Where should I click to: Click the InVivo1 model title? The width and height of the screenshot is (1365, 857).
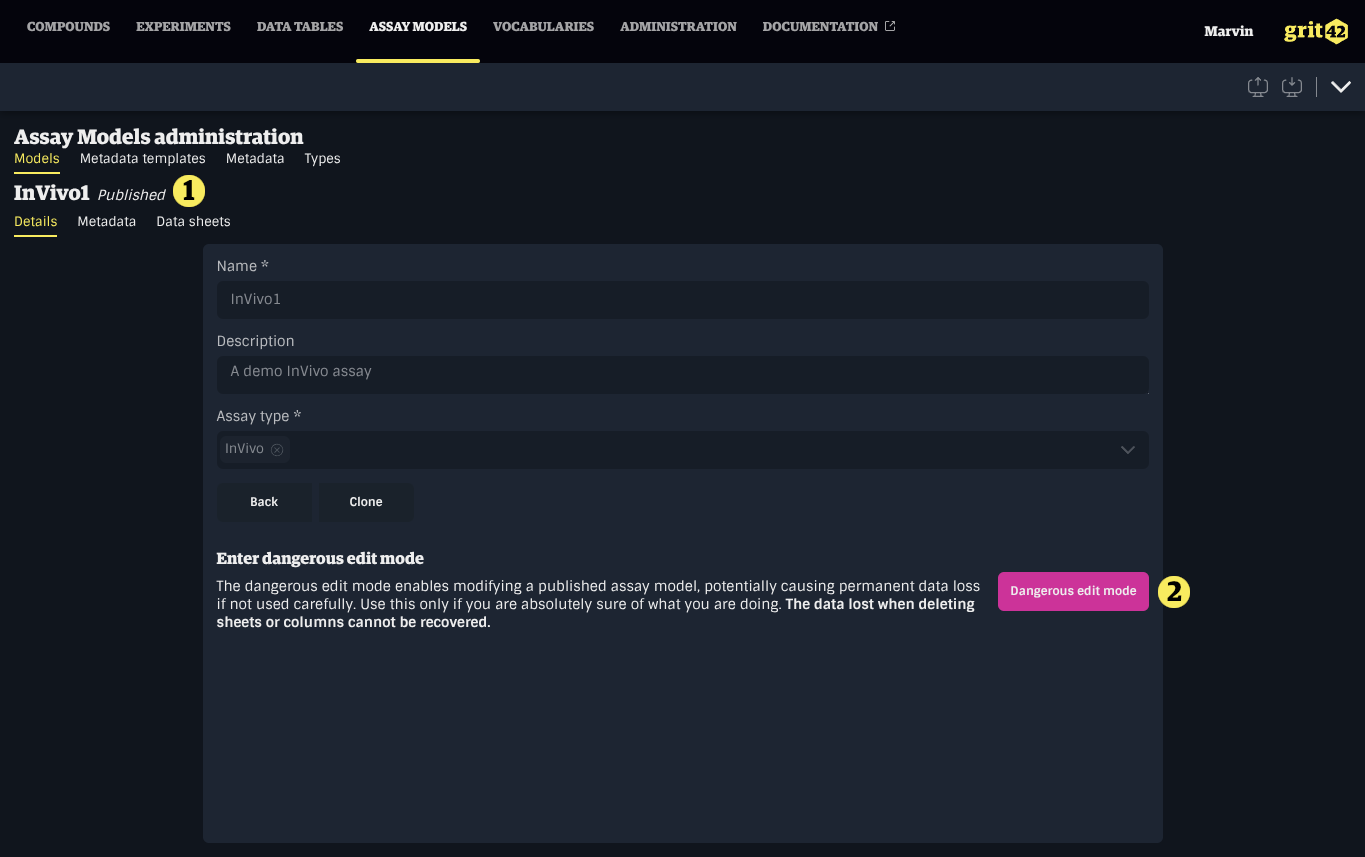52,193
